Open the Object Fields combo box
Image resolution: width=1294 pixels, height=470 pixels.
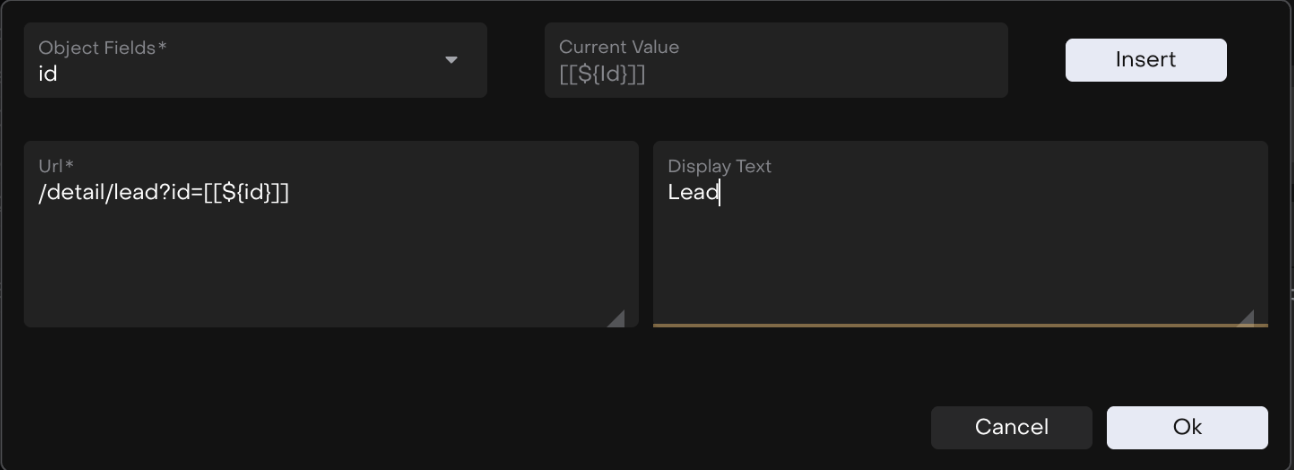point(255,61)
